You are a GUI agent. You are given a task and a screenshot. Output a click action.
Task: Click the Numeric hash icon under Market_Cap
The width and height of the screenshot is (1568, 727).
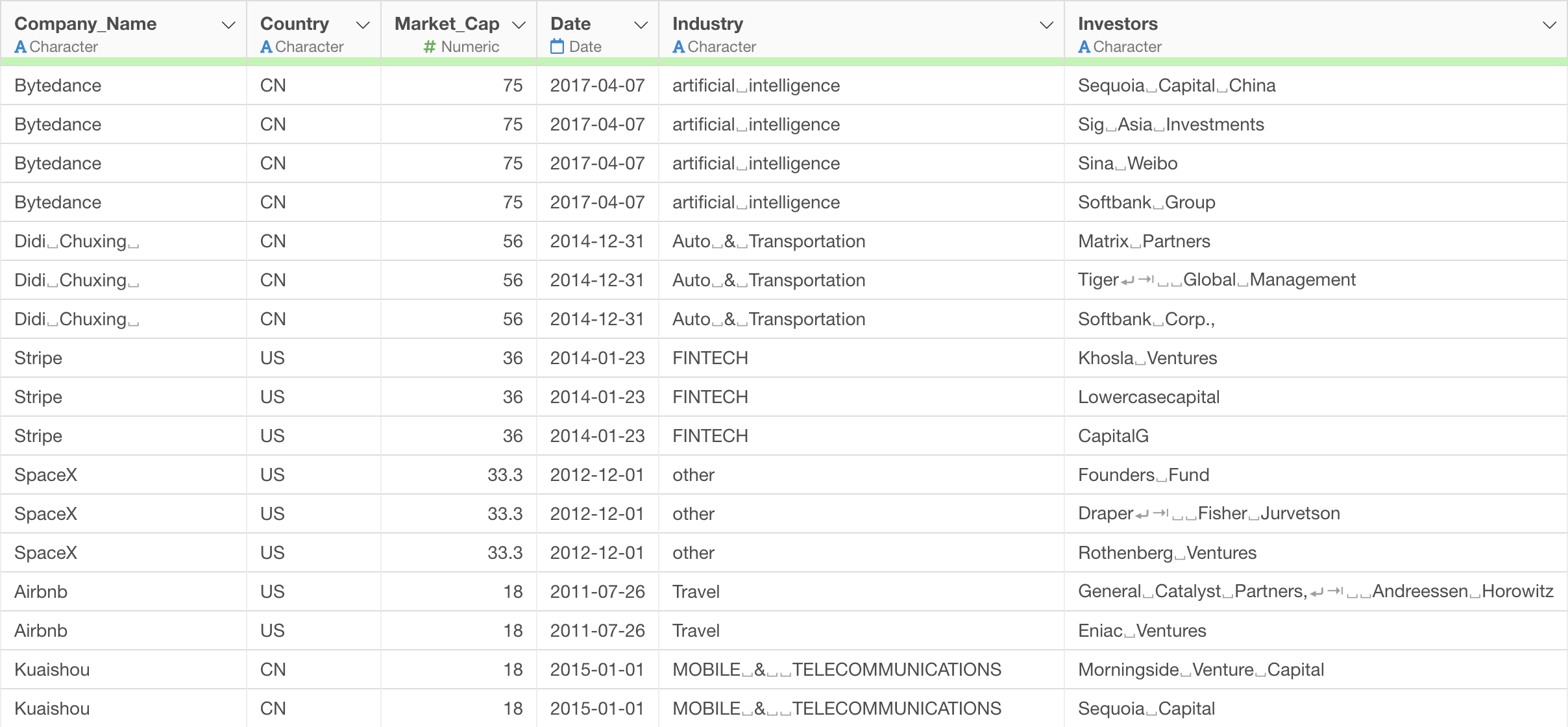pos(429,47)
